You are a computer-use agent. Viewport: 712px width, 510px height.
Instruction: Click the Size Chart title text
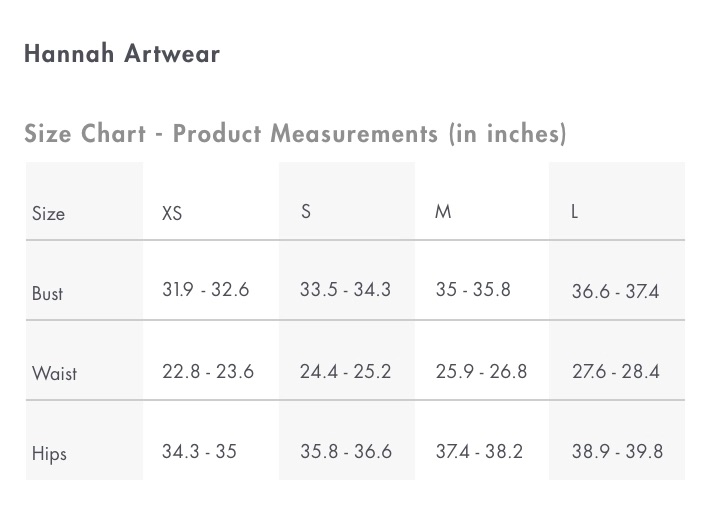click(295, 134)
